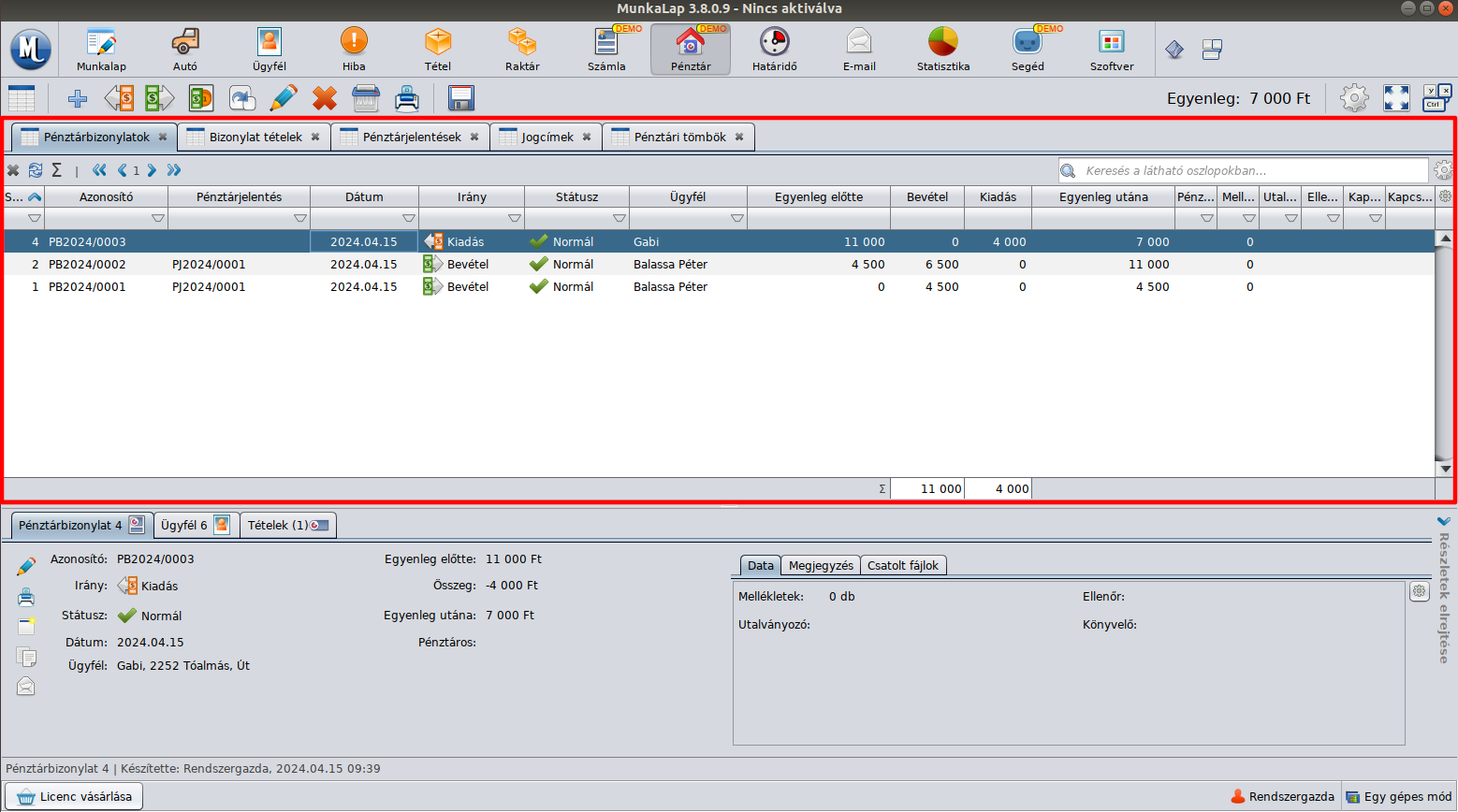Open the Dátum column filter dropdown
Image resolution: width=1458 pixels, height=812 pixels.
pyautogui.click(x=408, y=219)
